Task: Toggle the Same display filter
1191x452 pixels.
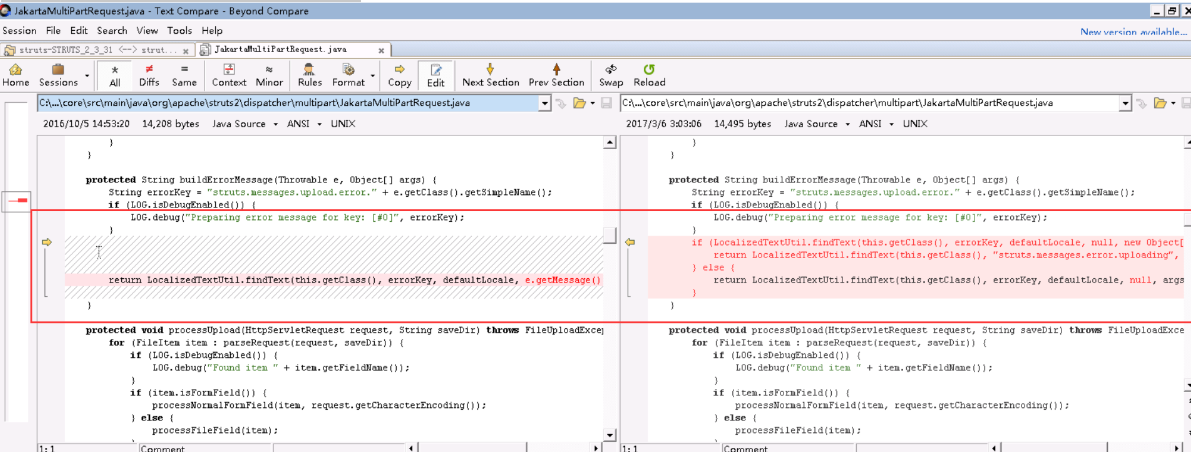Action: (x=184, y=75)
